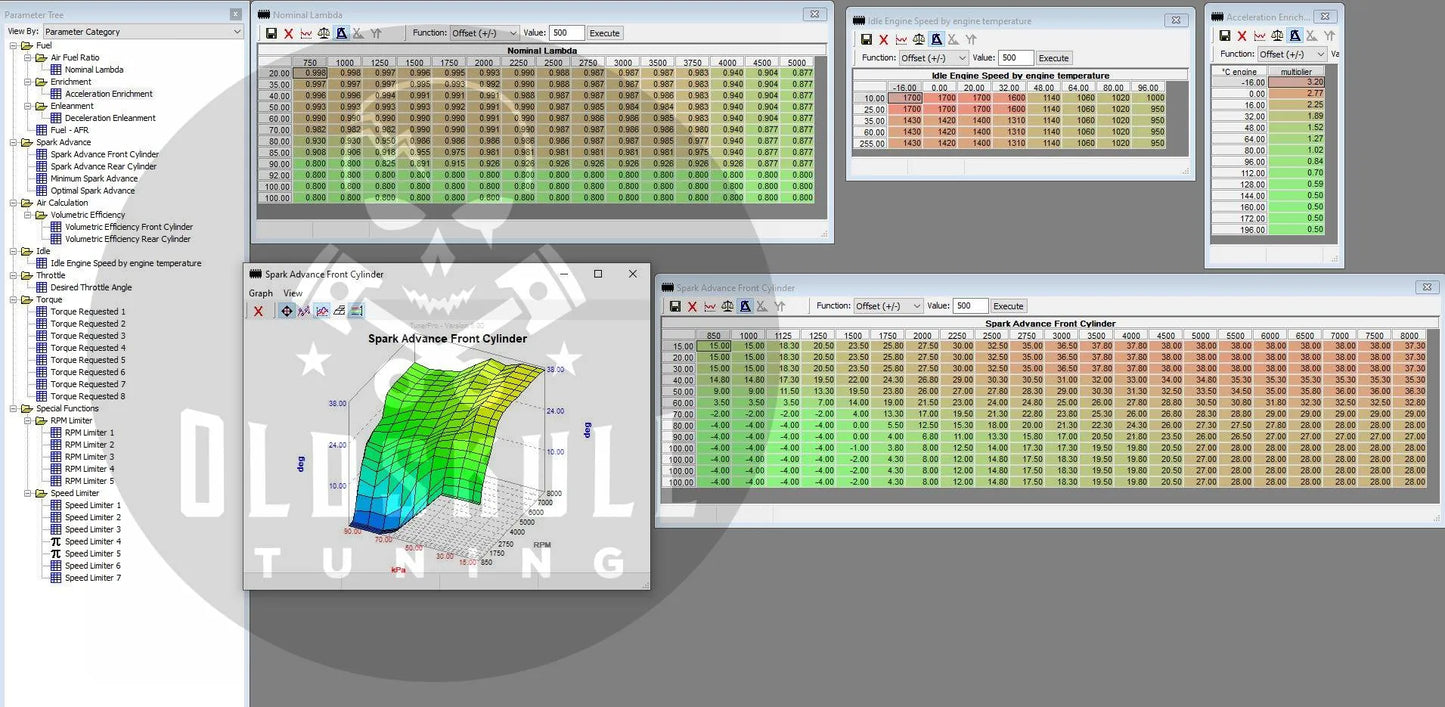Screen dimensions: 1445x707
Task: Click Execute button in Spark Advance table window
Action: (x=1008, y=306)
